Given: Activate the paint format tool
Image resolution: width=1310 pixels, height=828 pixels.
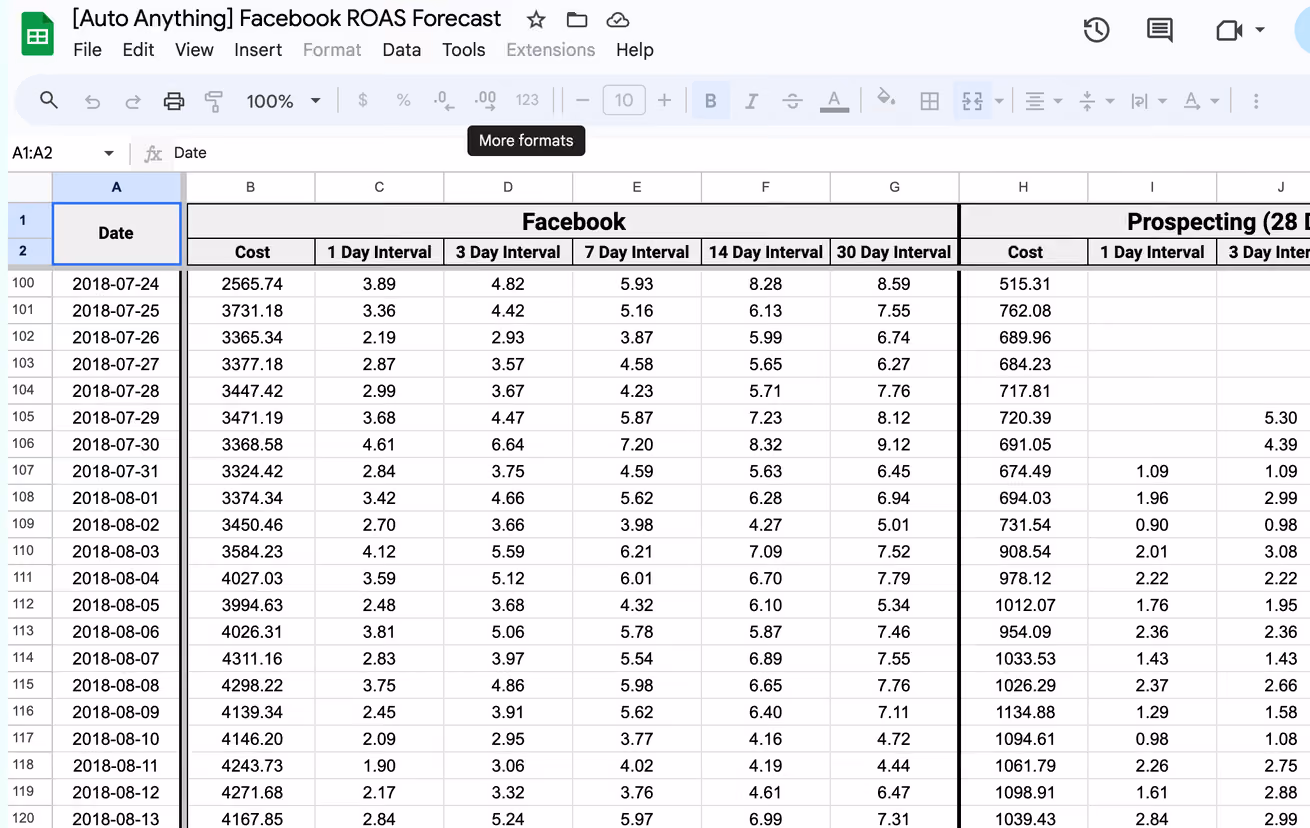Looking at the screenshot, I should tap(213, 101).
